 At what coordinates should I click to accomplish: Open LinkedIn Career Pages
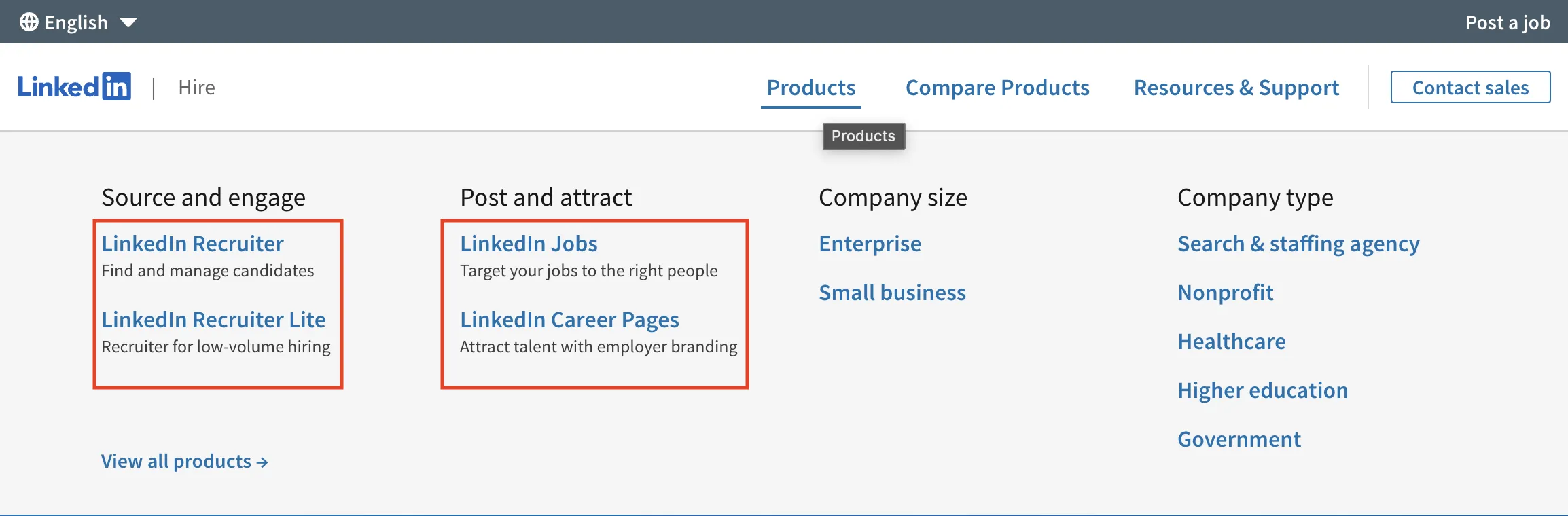[x=569, y=319]
